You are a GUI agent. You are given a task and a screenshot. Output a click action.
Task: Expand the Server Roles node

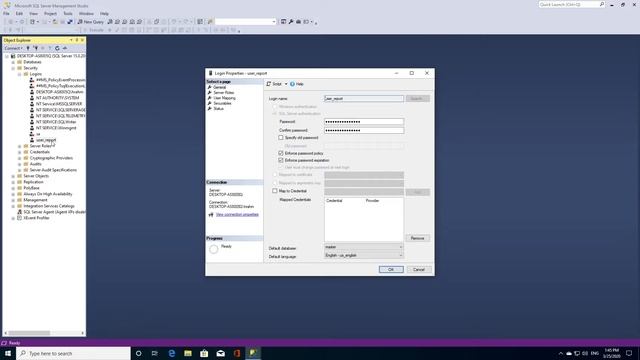[x=19, y=146]
